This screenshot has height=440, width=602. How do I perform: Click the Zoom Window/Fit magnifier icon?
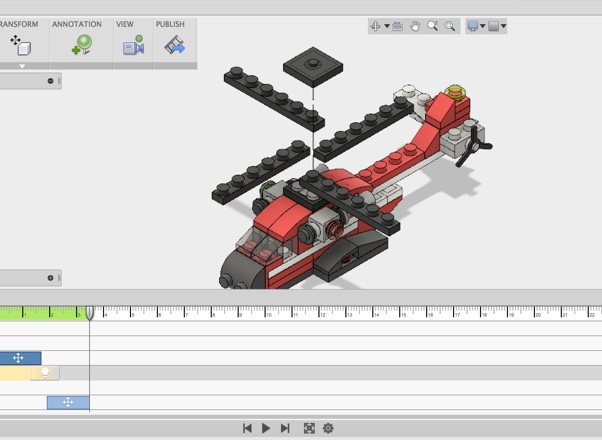450,26
